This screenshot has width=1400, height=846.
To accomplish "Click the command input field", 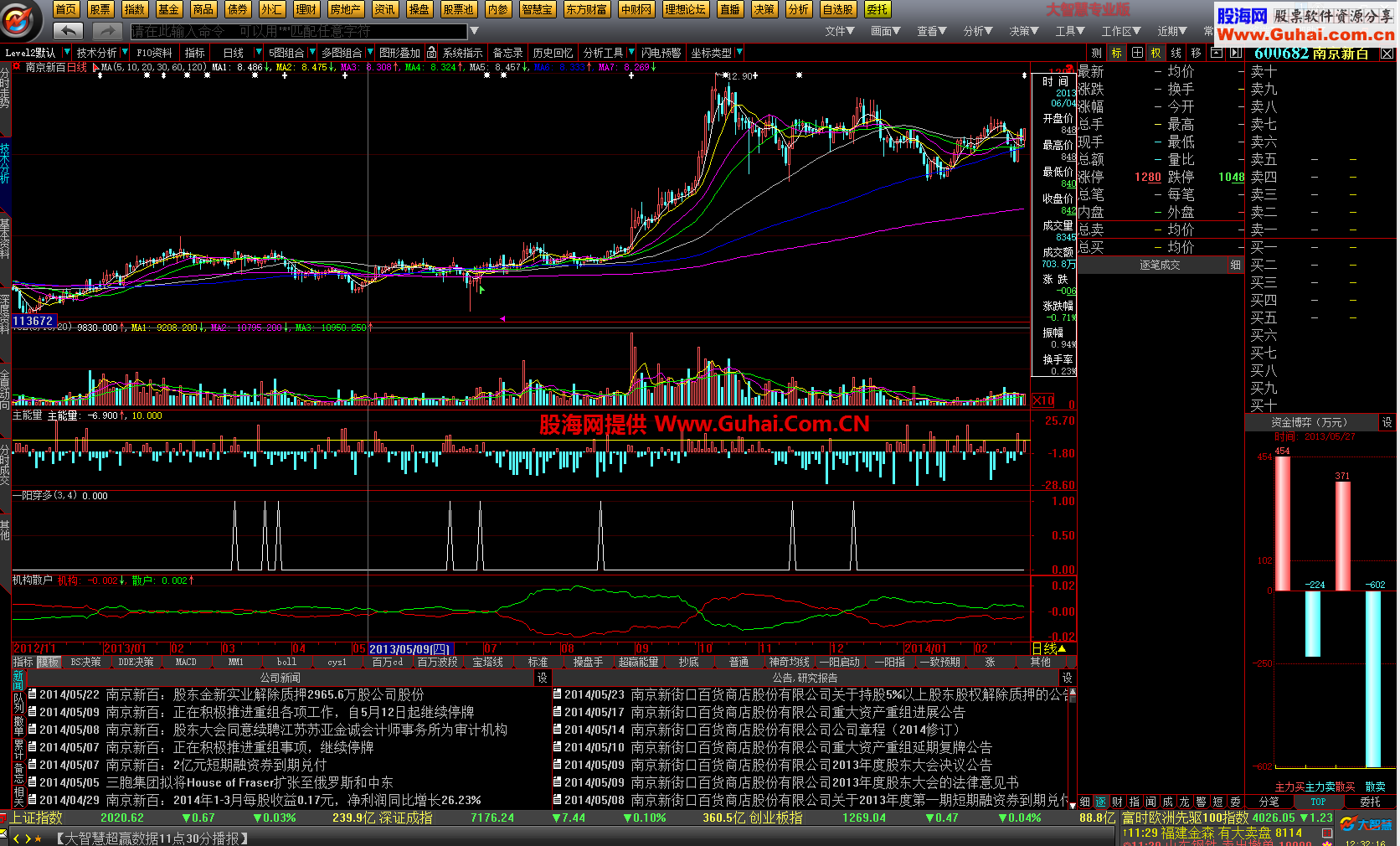I will click(297, 31).
